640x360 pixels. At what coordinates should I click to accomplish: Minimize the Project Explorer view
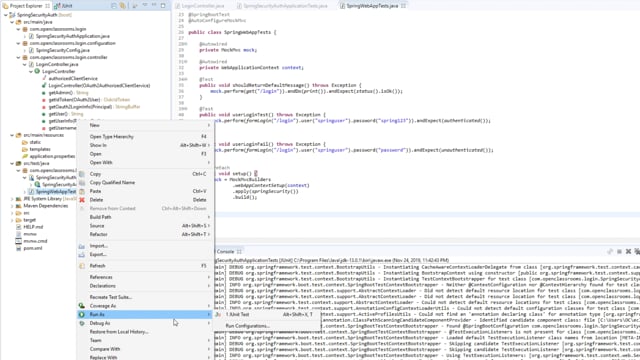(x=154, y=5)
